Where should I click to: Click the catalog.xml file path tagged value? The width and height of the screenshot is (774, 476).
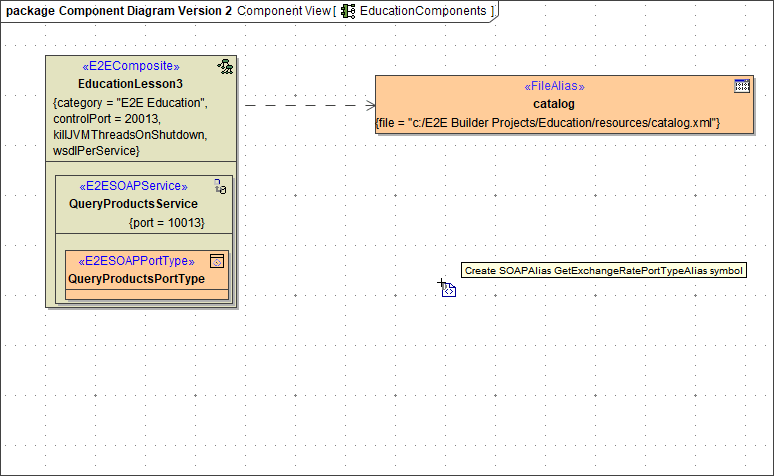[548, 122]
